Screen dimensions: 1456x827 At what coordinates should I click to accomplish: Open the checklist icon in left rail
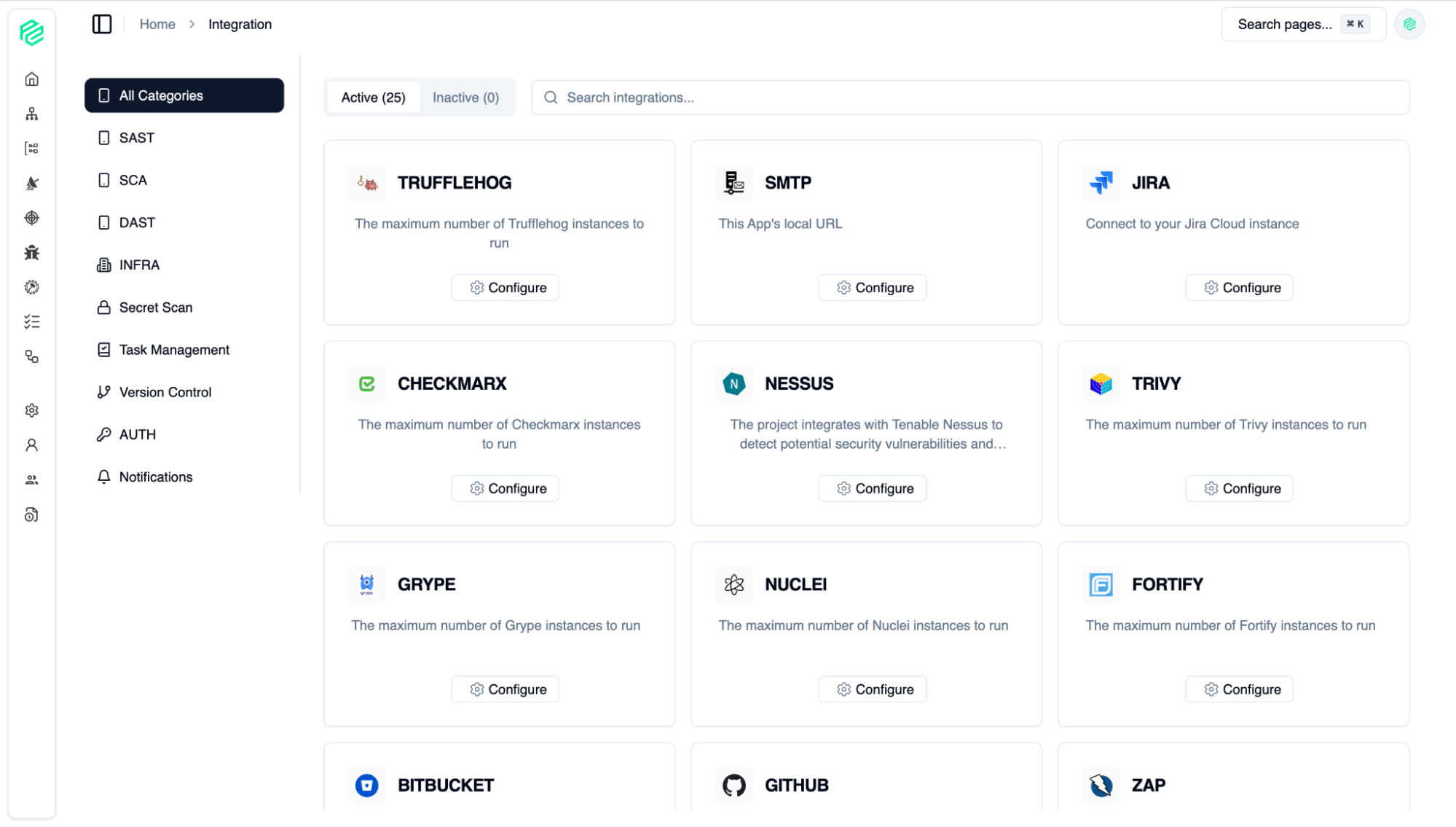[x=31, y=321]
